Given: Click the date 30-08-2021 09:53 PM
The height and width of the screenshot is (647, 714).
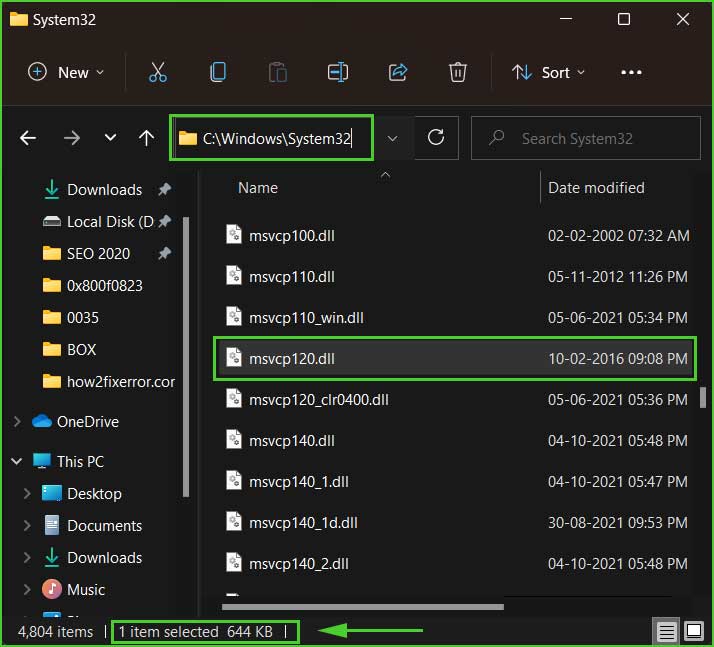Looking at the screenshot, I should (617, 523).
